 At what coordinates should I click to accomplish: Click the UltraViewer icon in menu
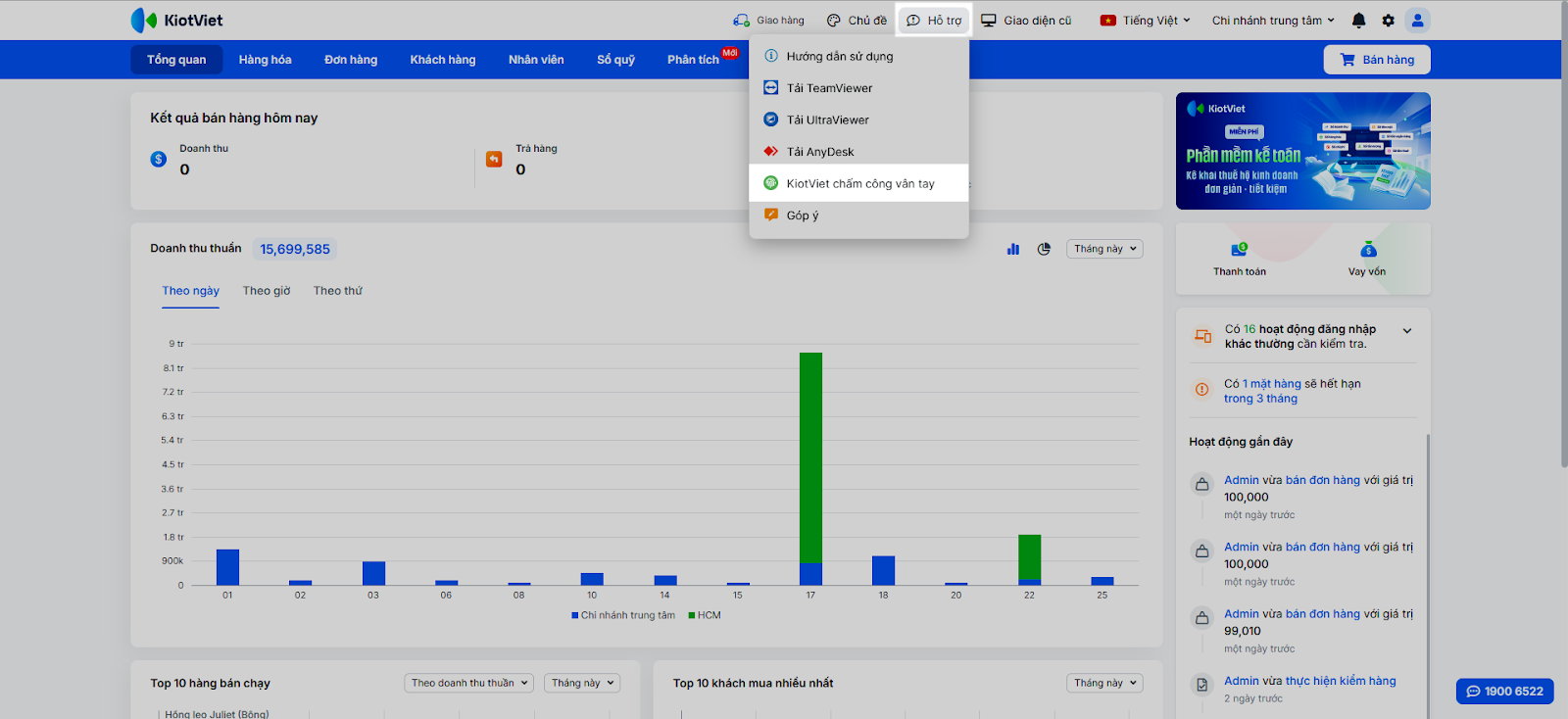[x=771, y=120]
